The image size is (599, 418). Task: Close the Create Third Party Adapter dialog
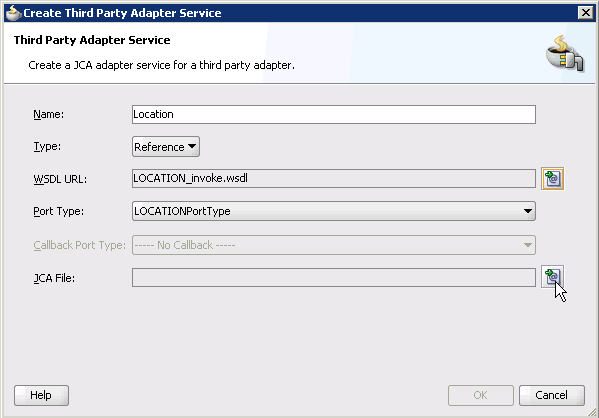click(585, 13)
